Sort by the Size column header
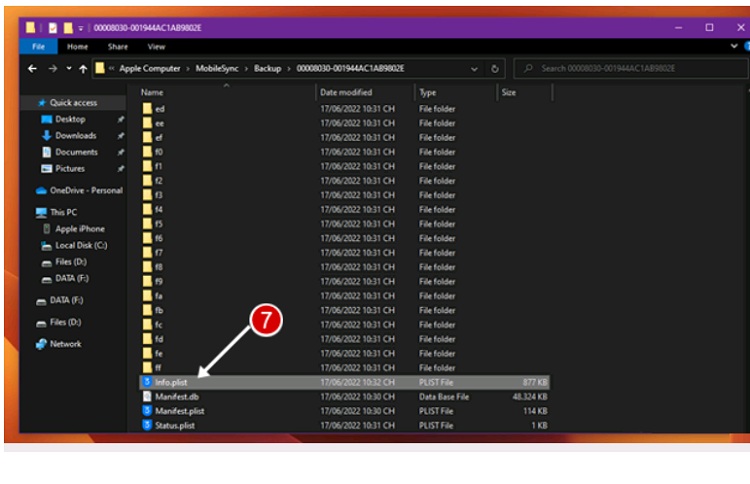The height and width of the screenshot is (484, 750). [x=508, y=92]
